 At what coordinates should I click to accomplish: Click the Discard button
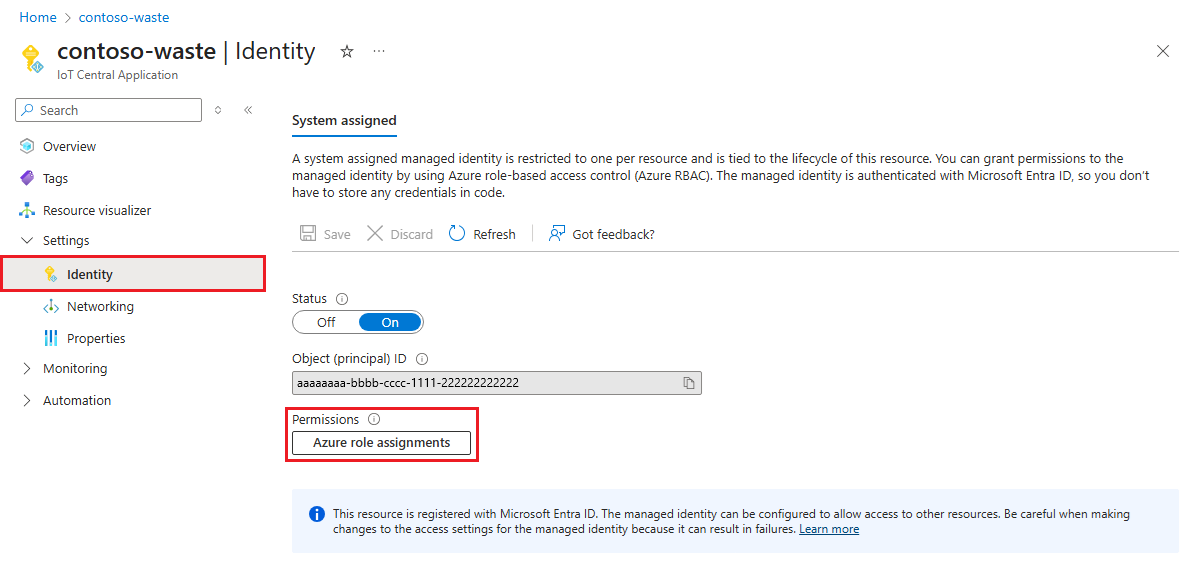click(400, 234)
